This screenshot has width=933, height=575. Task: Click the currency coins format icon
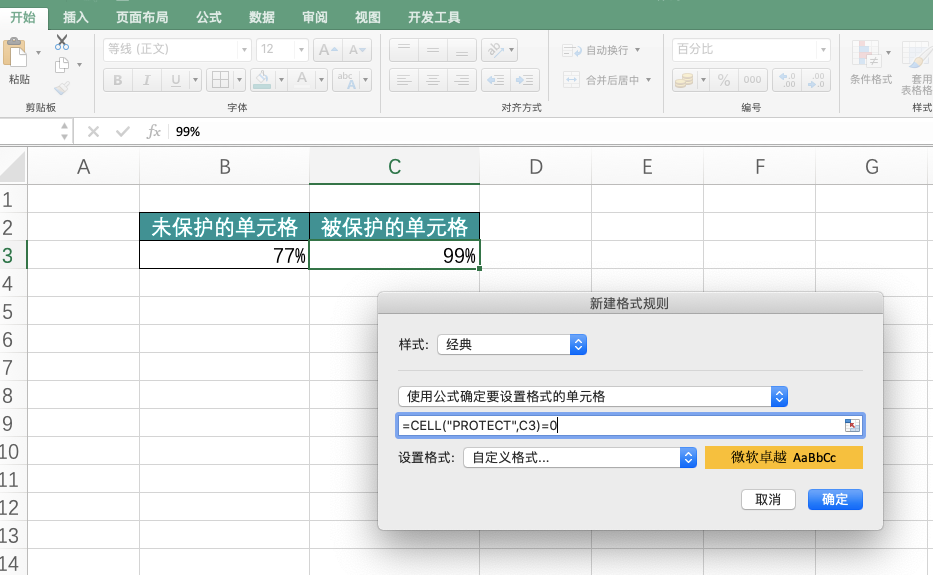coord(685,80)
